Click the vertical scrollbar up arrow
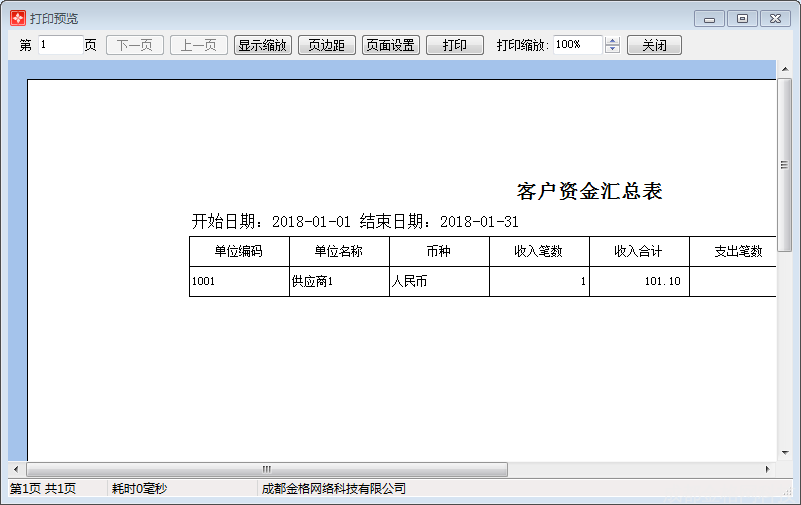The width and height of the screenshot is (801, 505). tap(785, 69)
